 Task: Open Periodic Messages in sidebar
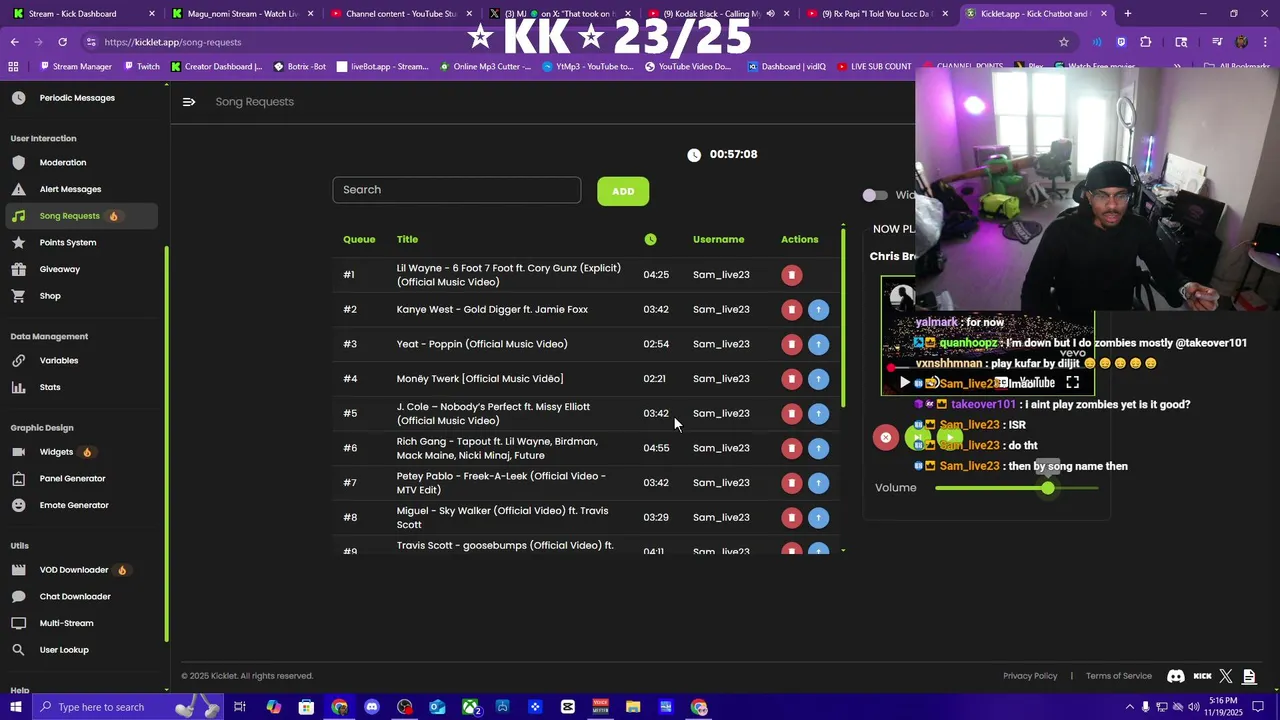[x=77, y=98]
